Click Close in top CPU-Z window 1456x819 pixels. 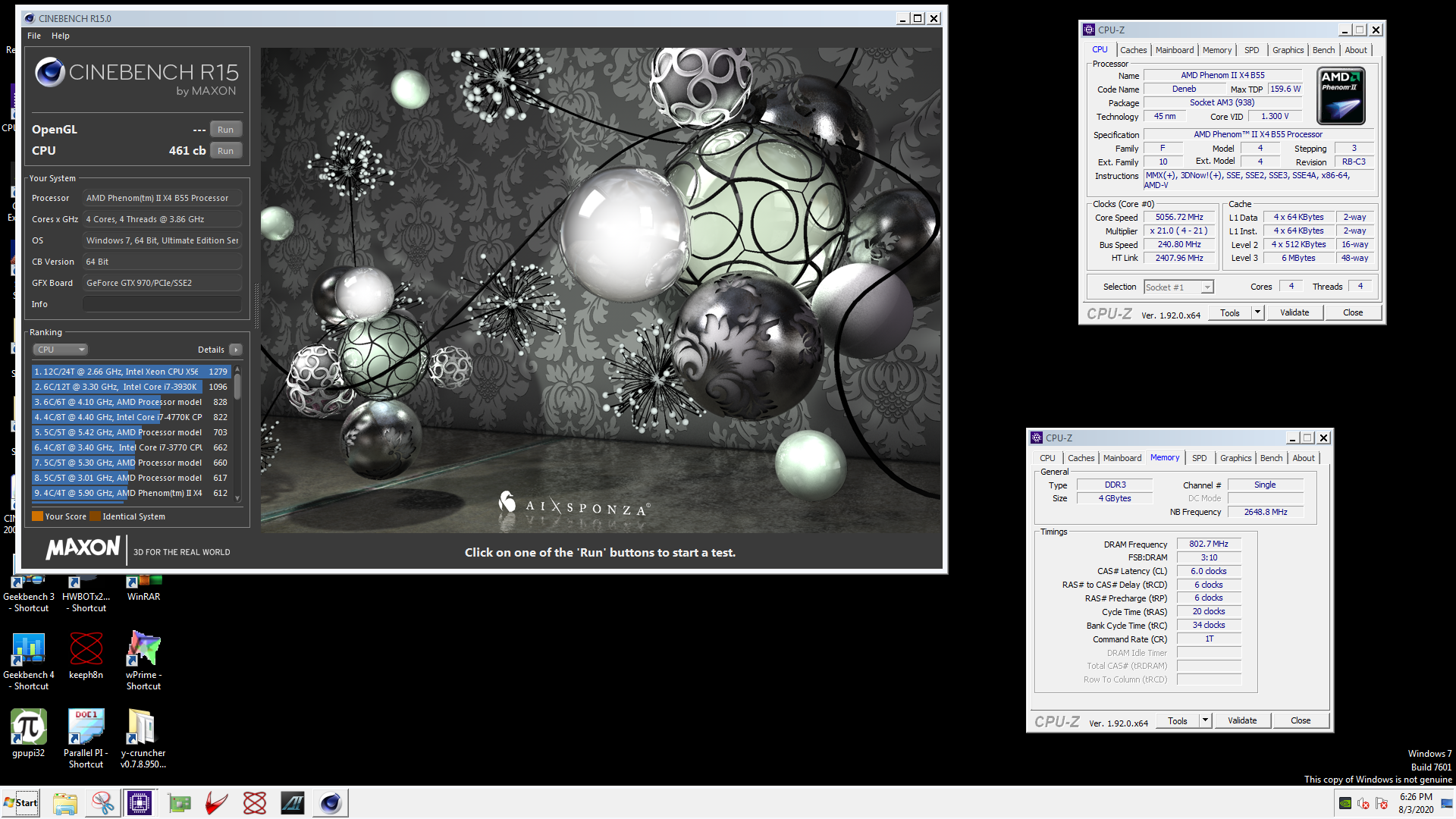1353,312
